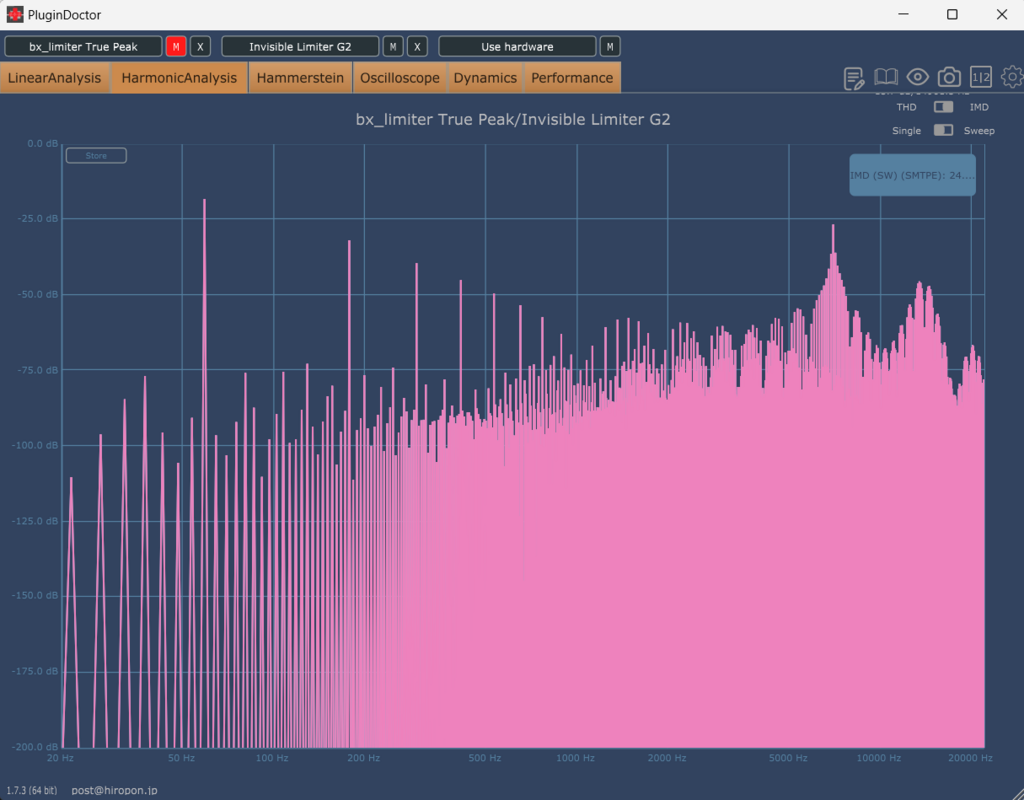Click the 1.7.3 (64 bit) version text
The height and width of the screenshot is (800, 1024).
[31, 790]
